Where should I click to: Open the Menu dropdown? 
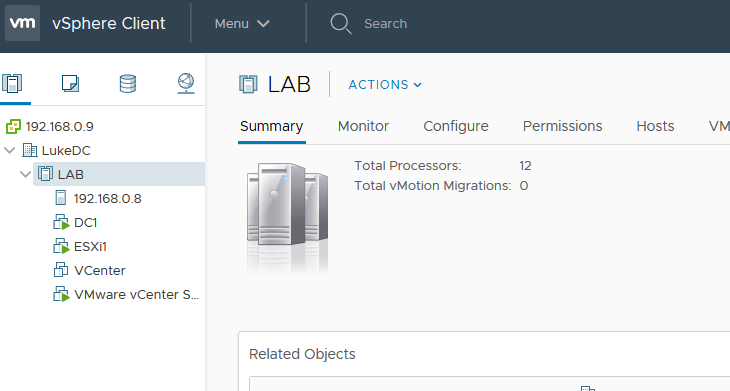242,23
